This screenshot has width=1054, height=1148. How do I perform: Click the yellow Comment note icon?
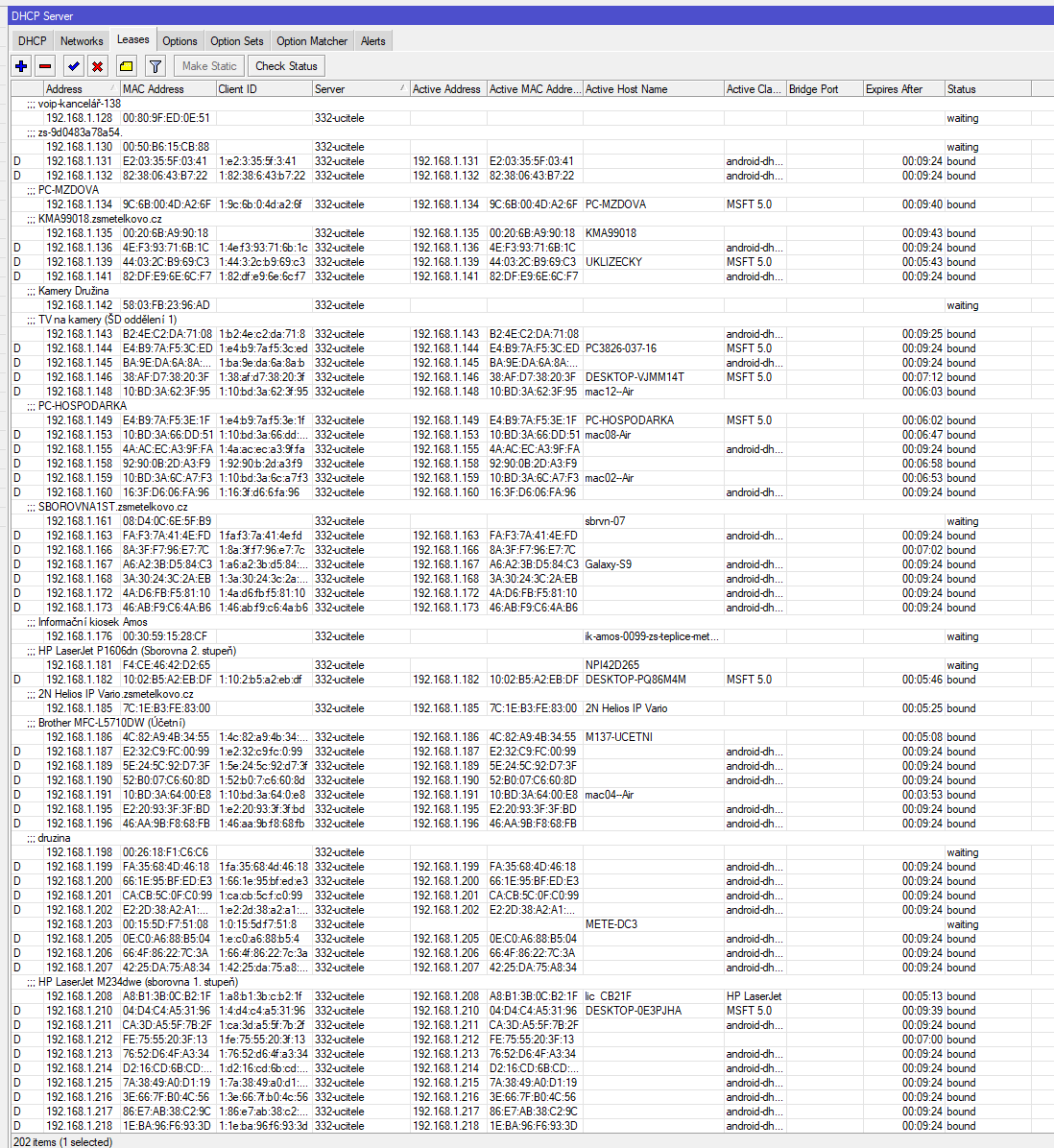point(126,66)
